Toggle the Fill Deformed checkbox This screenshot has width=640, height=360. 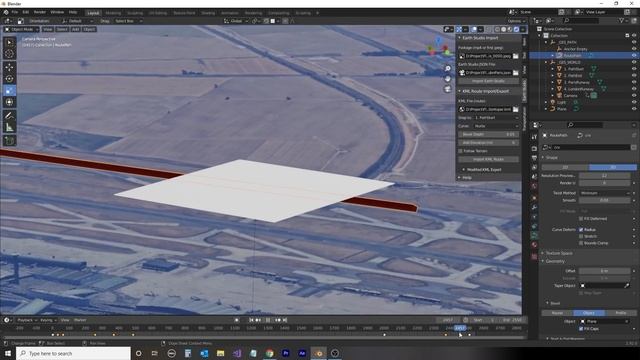coord(581,219)
